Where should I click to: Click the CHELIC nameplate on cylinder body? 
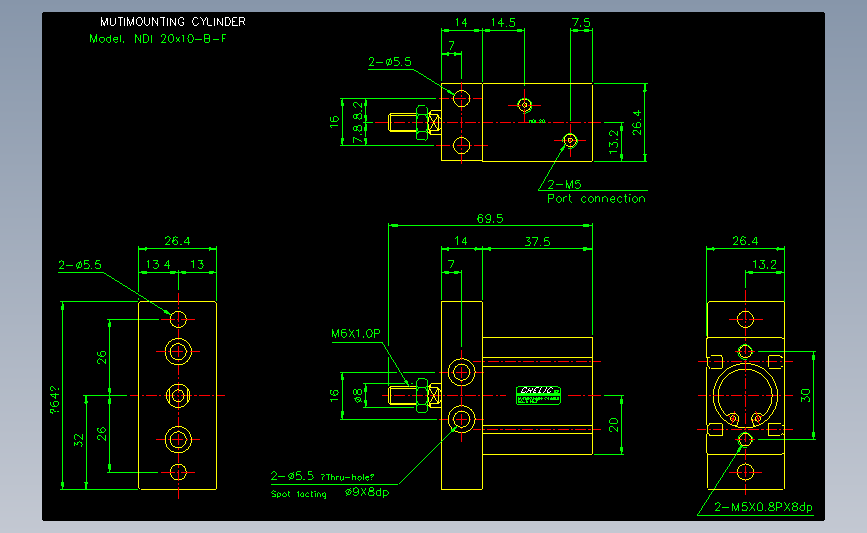(538, 395)
